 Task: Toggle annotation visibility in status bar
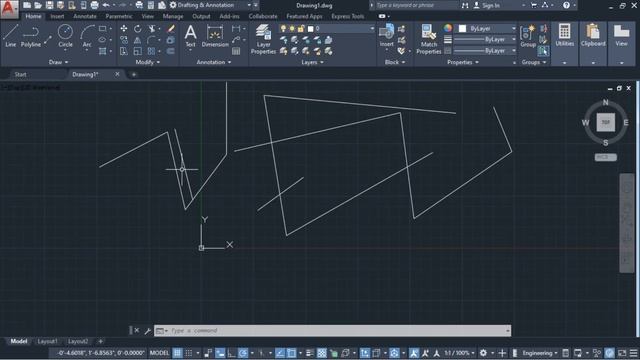tap(414, 353)
